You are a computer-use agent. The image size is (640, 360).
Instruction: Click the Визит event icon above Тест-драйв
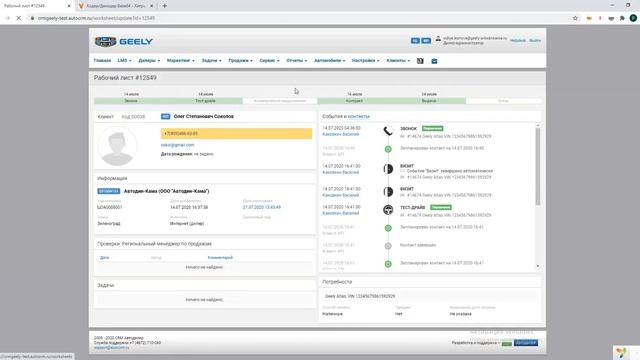388,191
